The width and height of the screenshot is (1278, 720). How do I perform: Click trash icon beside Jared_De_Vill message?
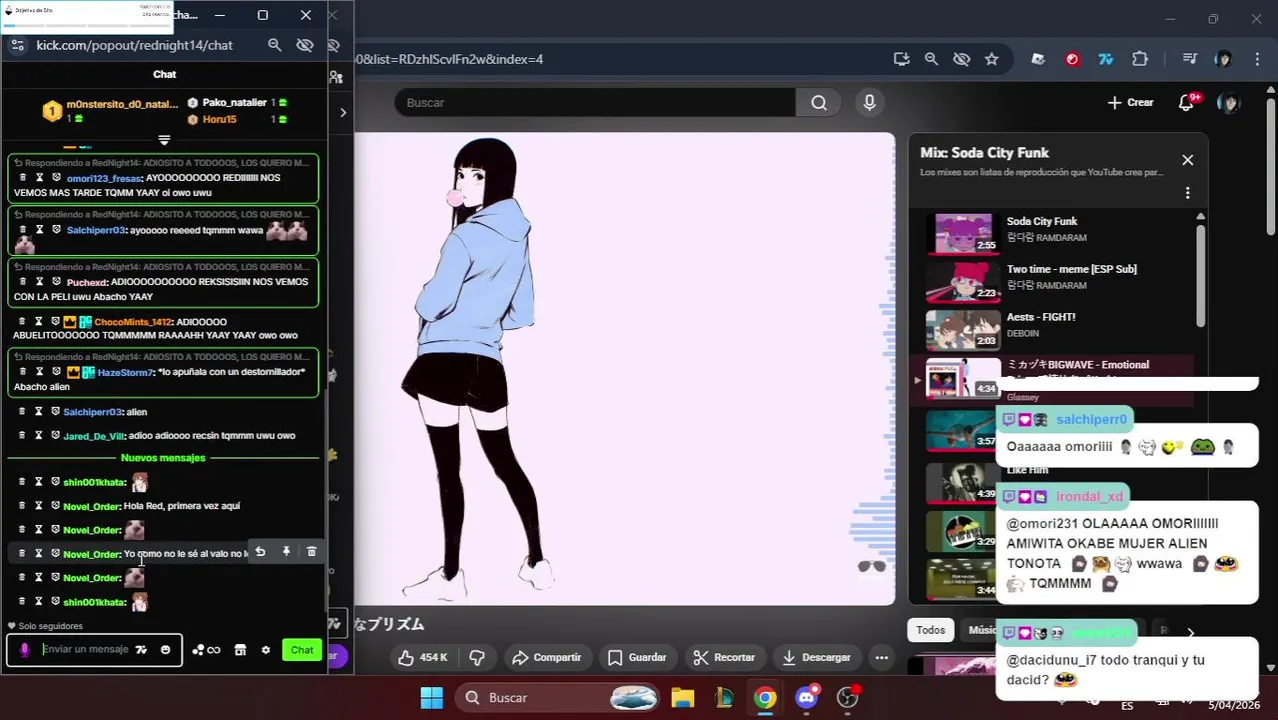click(x=22, y=435)
